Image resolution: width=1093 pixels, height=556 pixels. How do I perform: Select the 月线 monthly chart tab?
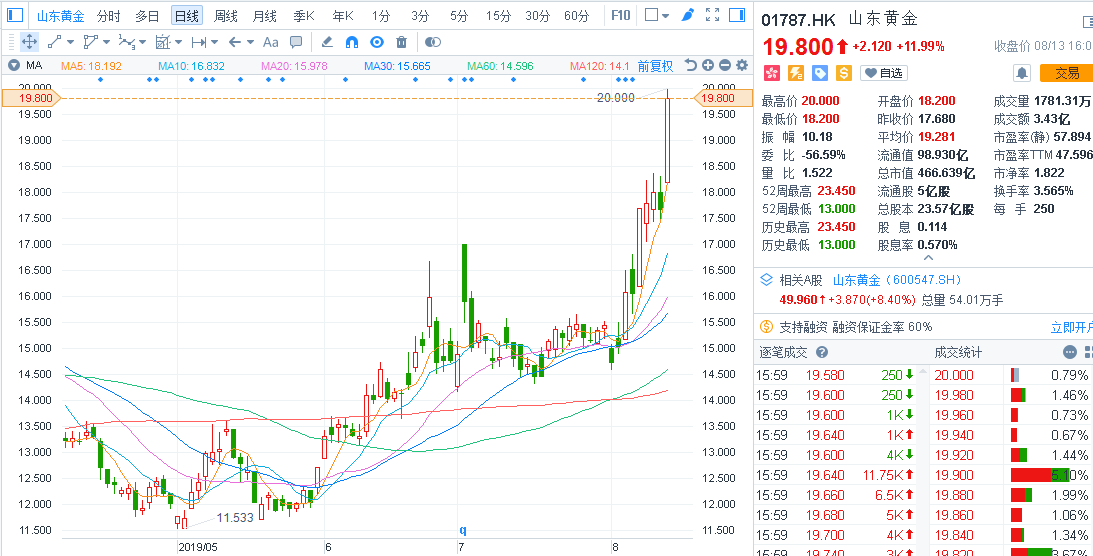(x=265, y=15)
